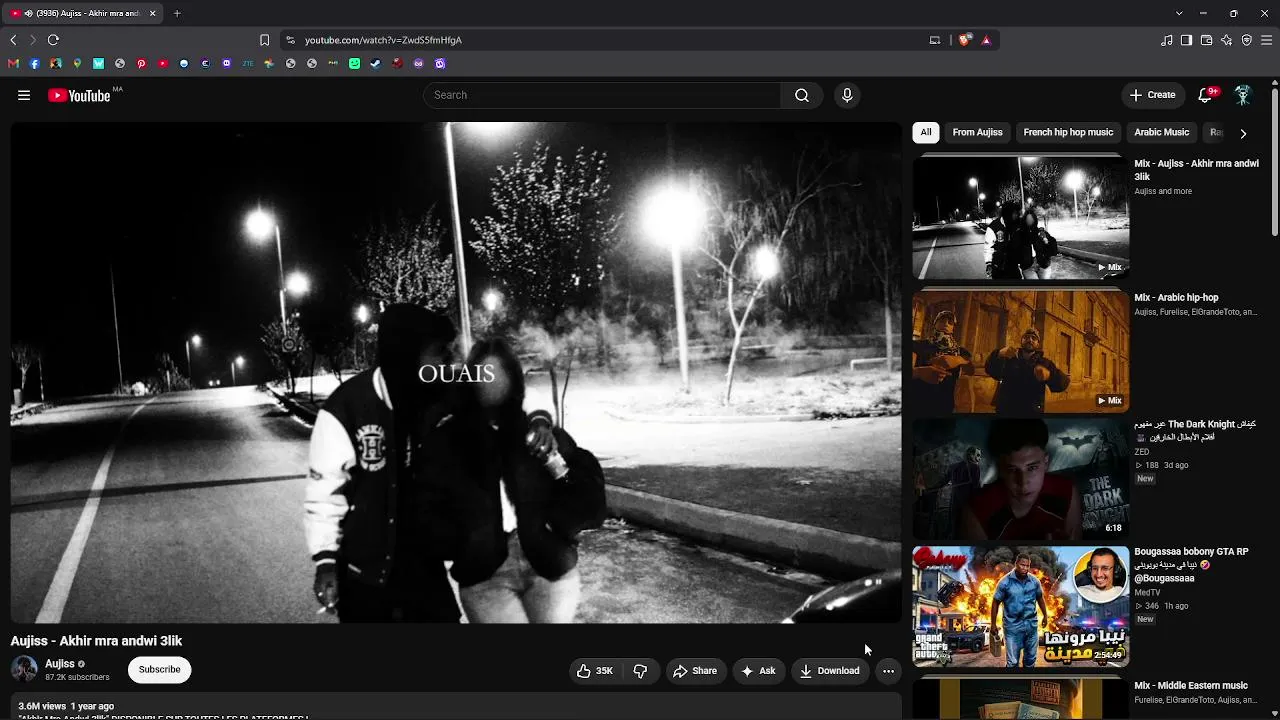Open the tab search dropdown chevron
Screen dimensions: 1280x720
(1179, 13)
